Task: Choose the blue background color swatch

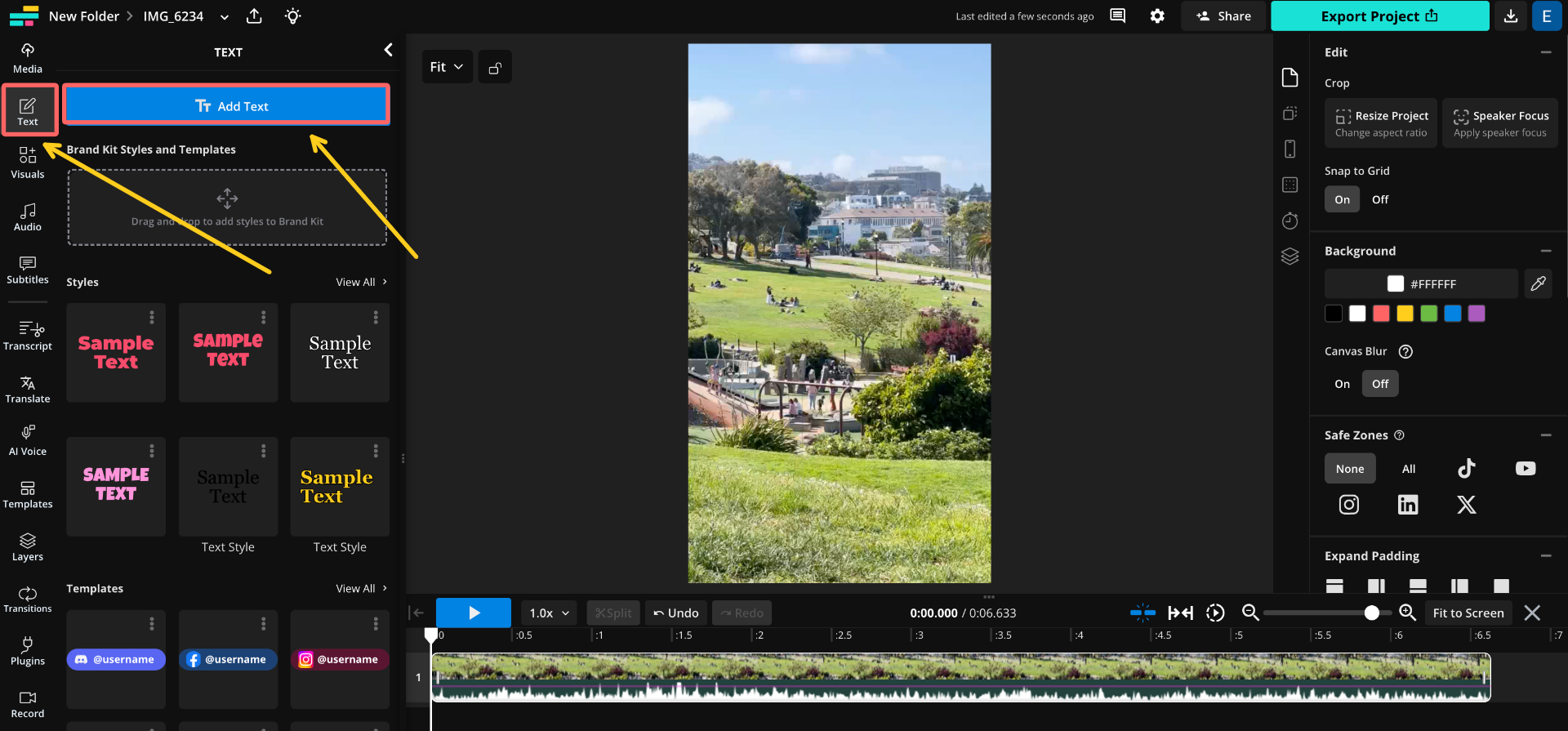Action: 1453,314
